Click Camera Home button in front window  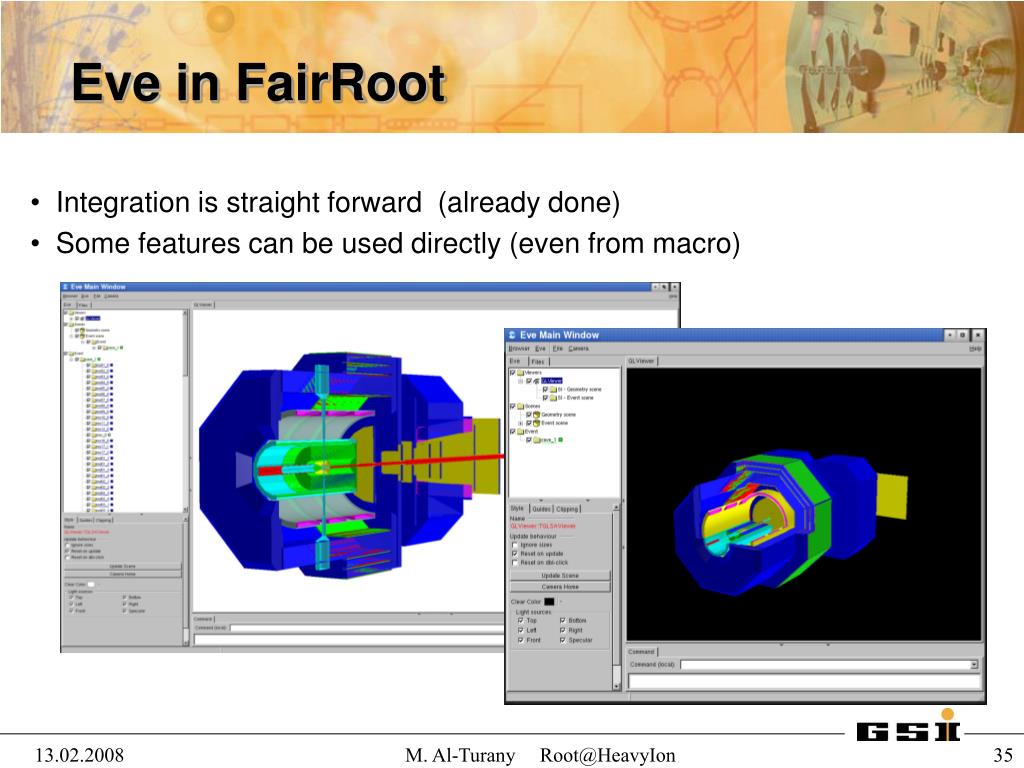[x=560, y=587]
